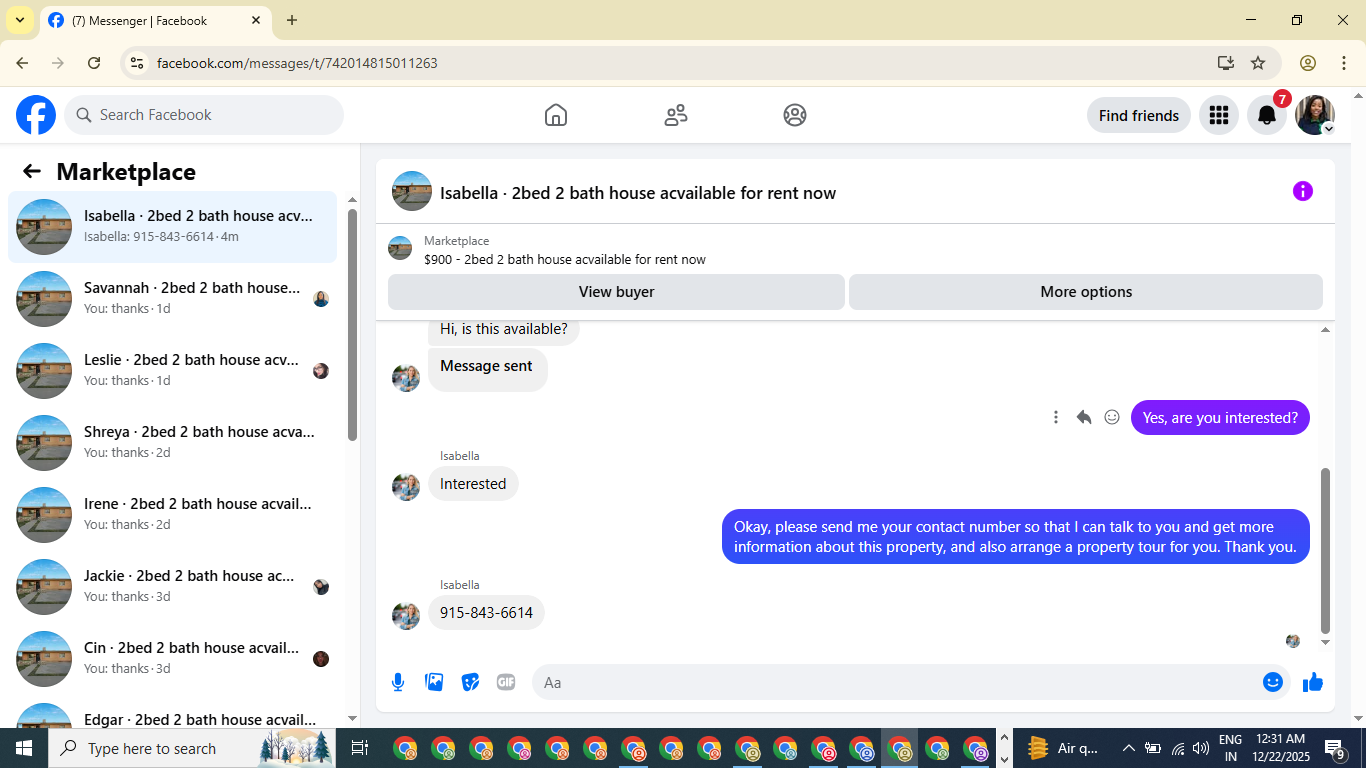Reload the page with refresh icon
The width and height of the screenshot is (1366, 768).
[x=94, y=63]
